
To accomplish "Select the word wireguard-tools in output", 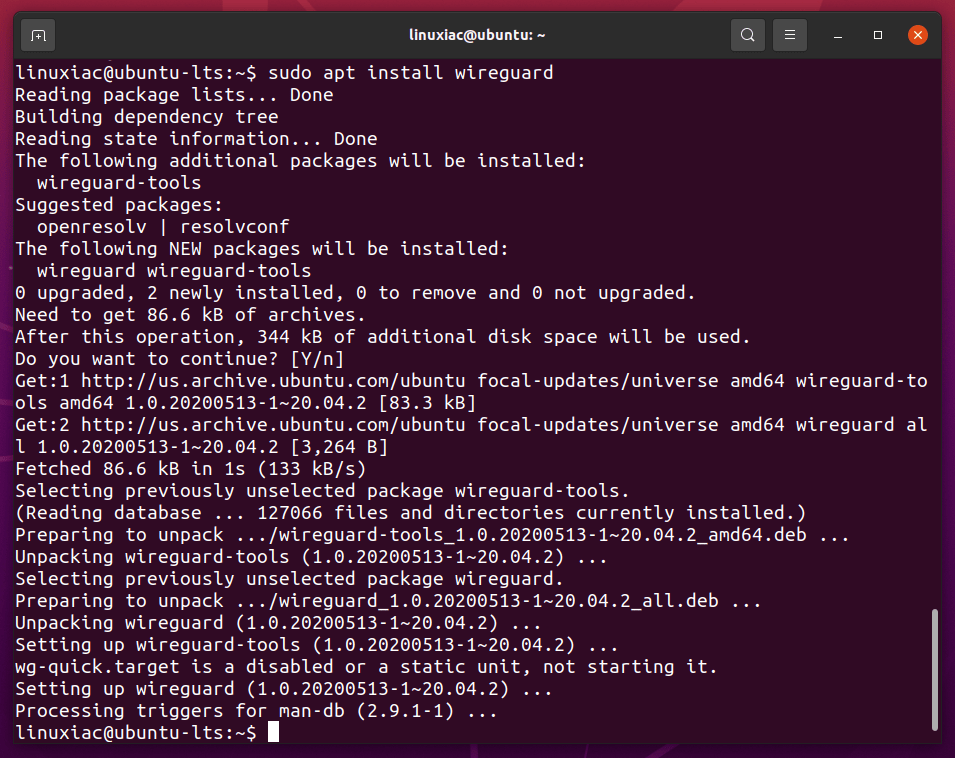I will point(118,182).
